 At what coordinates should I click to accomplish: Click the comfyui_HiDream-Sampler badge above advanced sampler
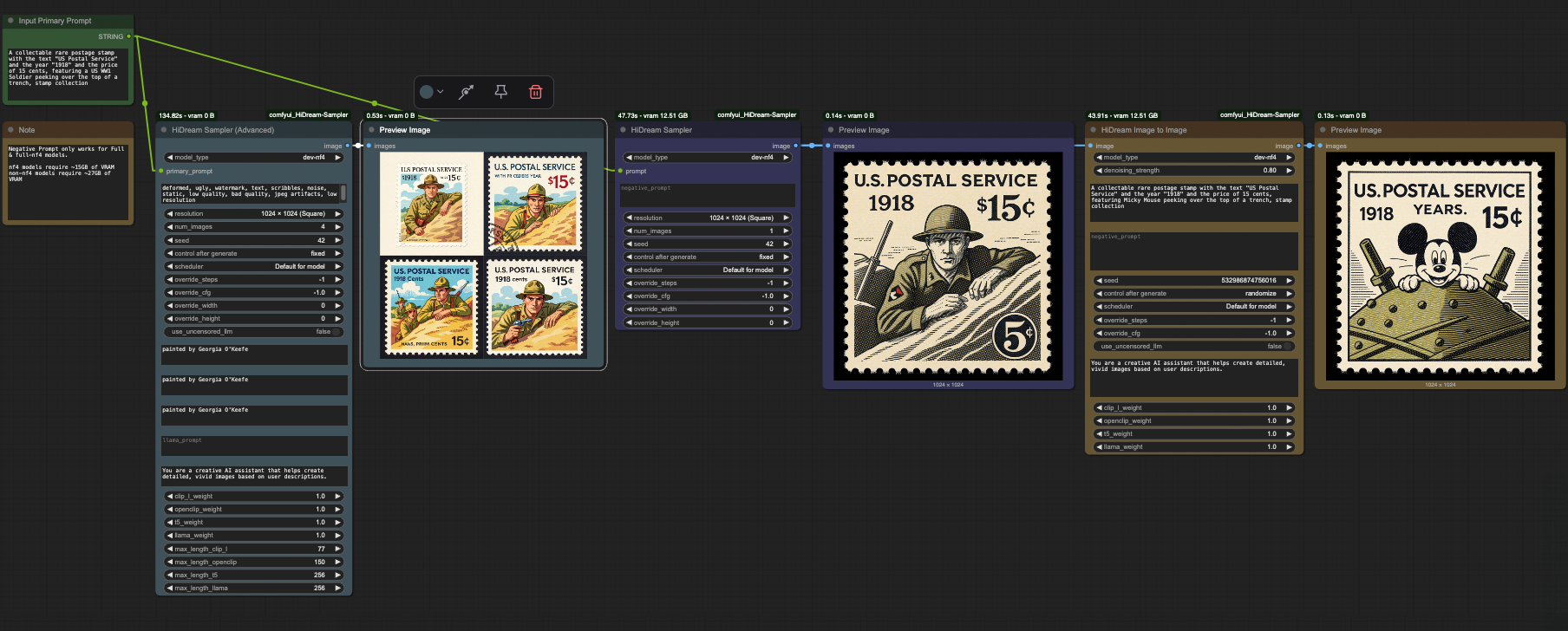coord(308,114)
